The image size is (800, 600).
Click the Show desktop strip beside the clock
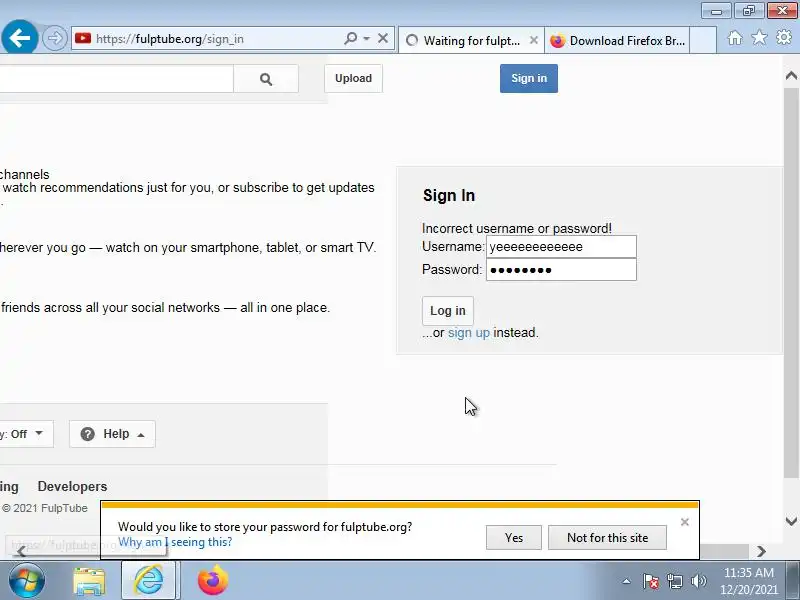click(793, 580)
